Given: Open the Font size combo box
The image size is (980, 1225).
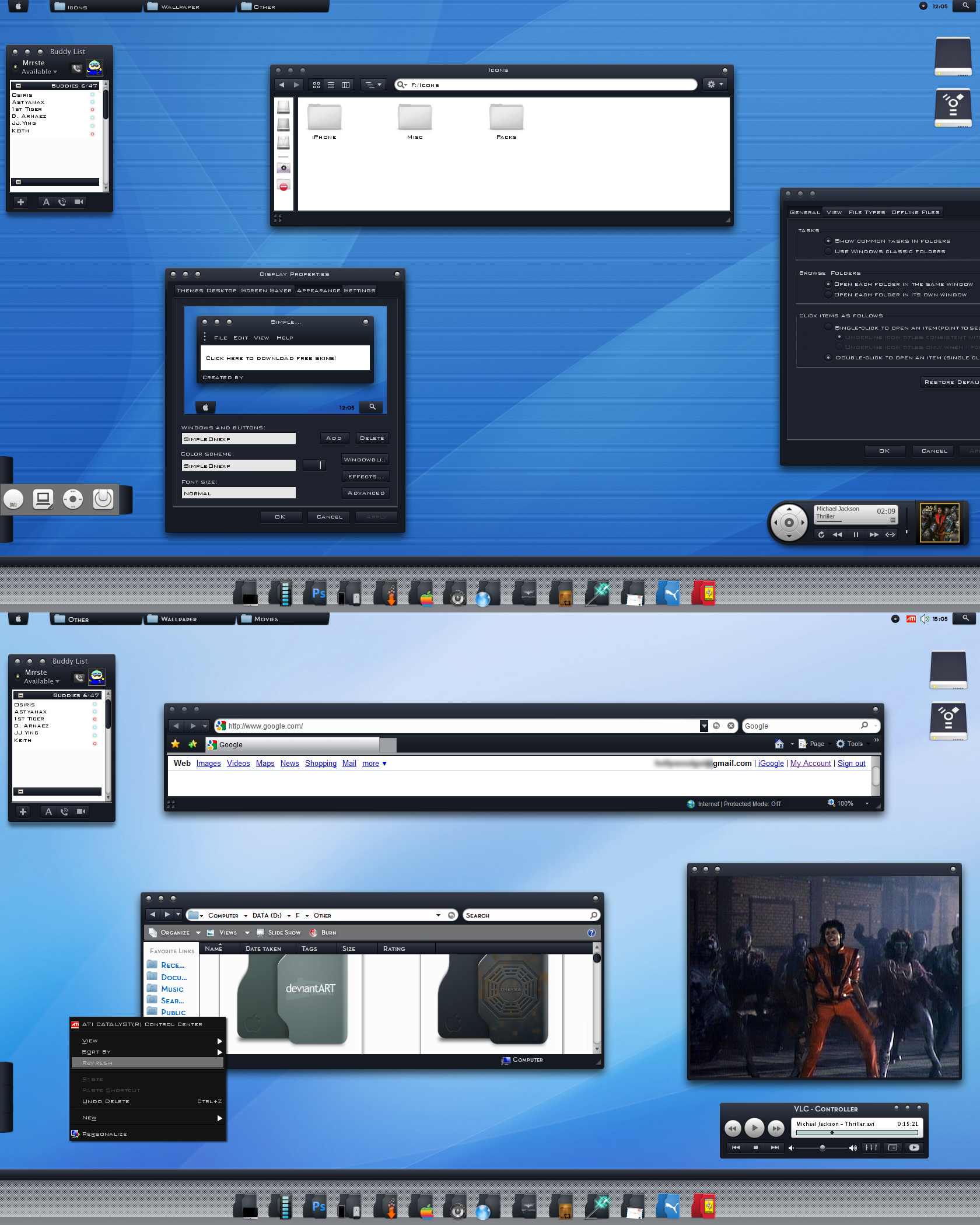Looking at the screenshot, I should (x=239, y=493).
